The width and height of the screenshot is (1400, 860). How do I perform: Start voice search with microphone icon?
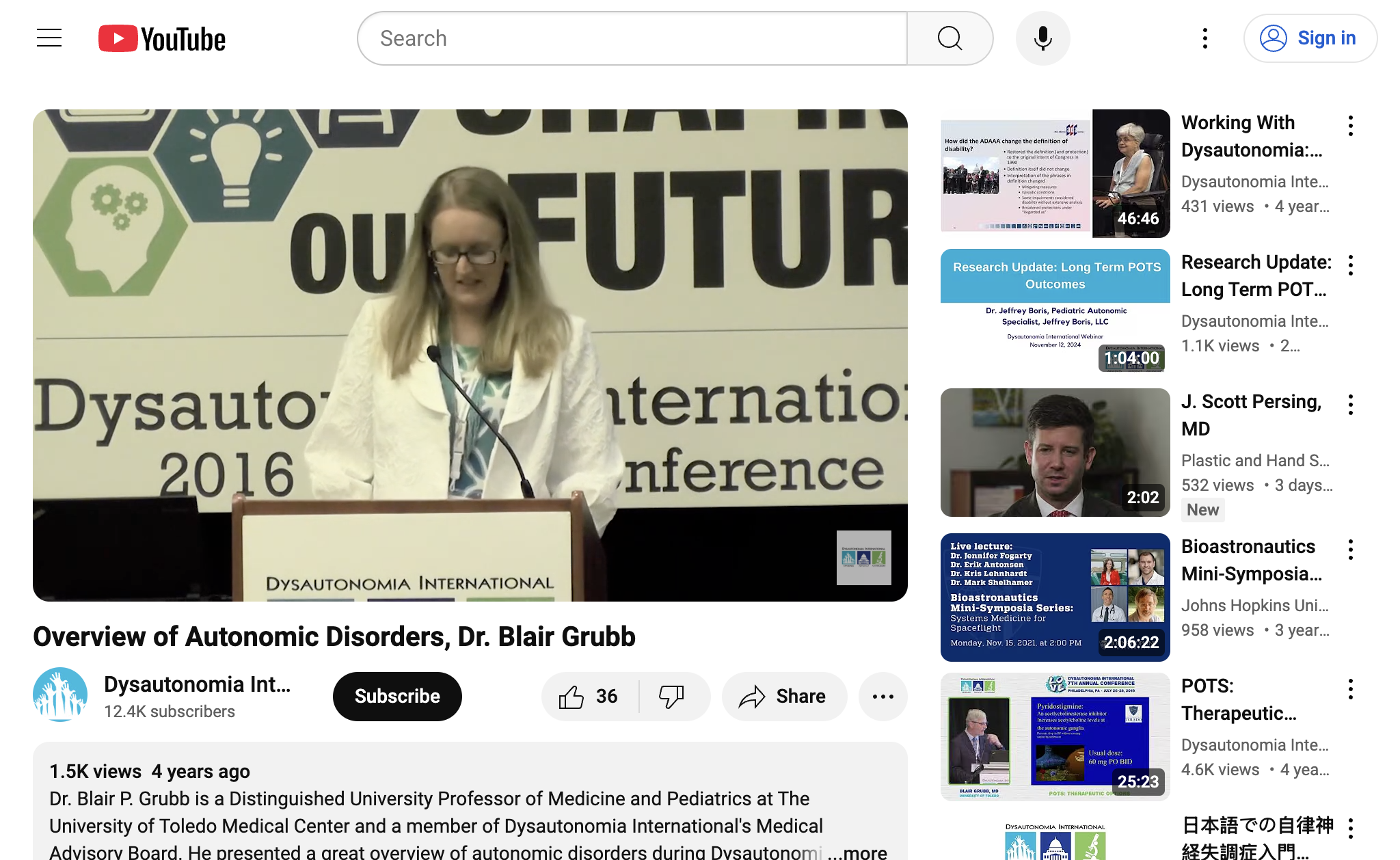[1042, 38]
